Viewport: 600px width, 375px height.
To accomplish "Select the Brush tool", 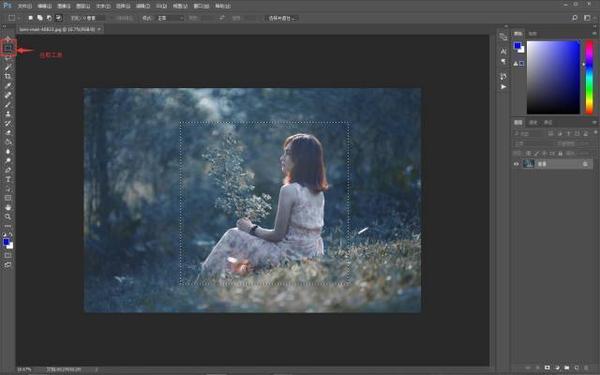I will pos(8,105).
